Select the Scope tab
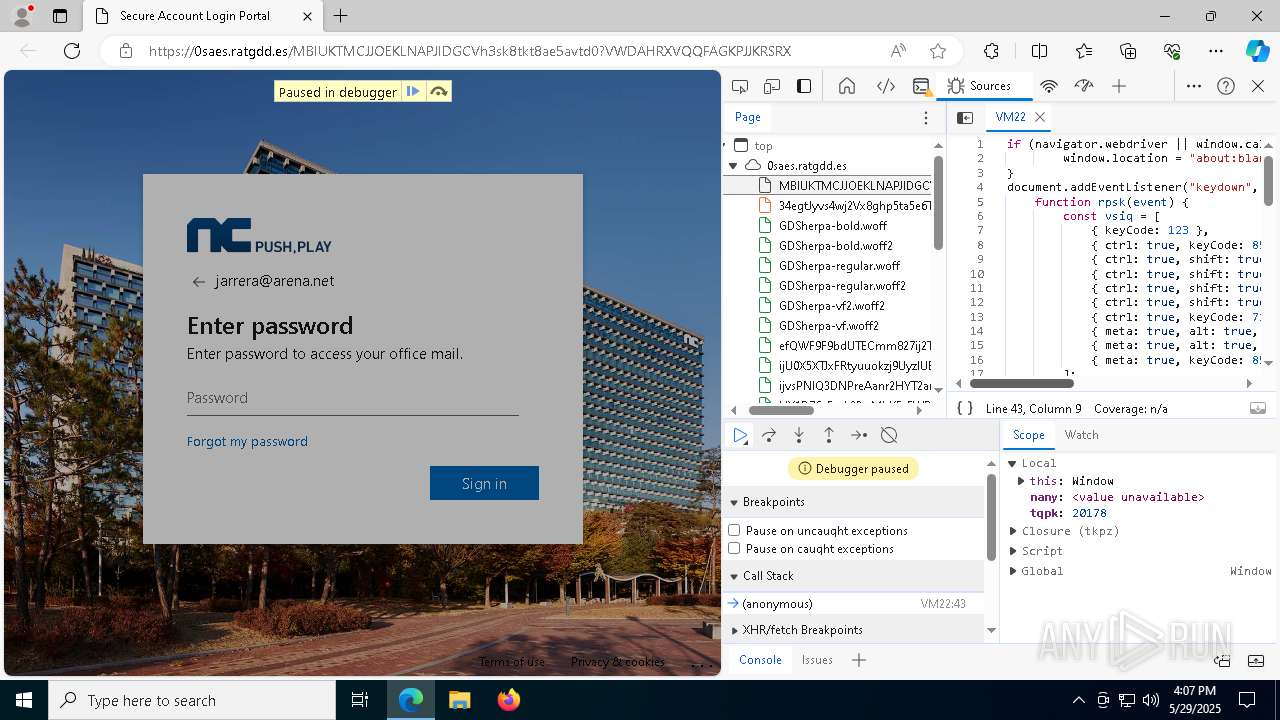1280x720 pixels. (1028, 435)
